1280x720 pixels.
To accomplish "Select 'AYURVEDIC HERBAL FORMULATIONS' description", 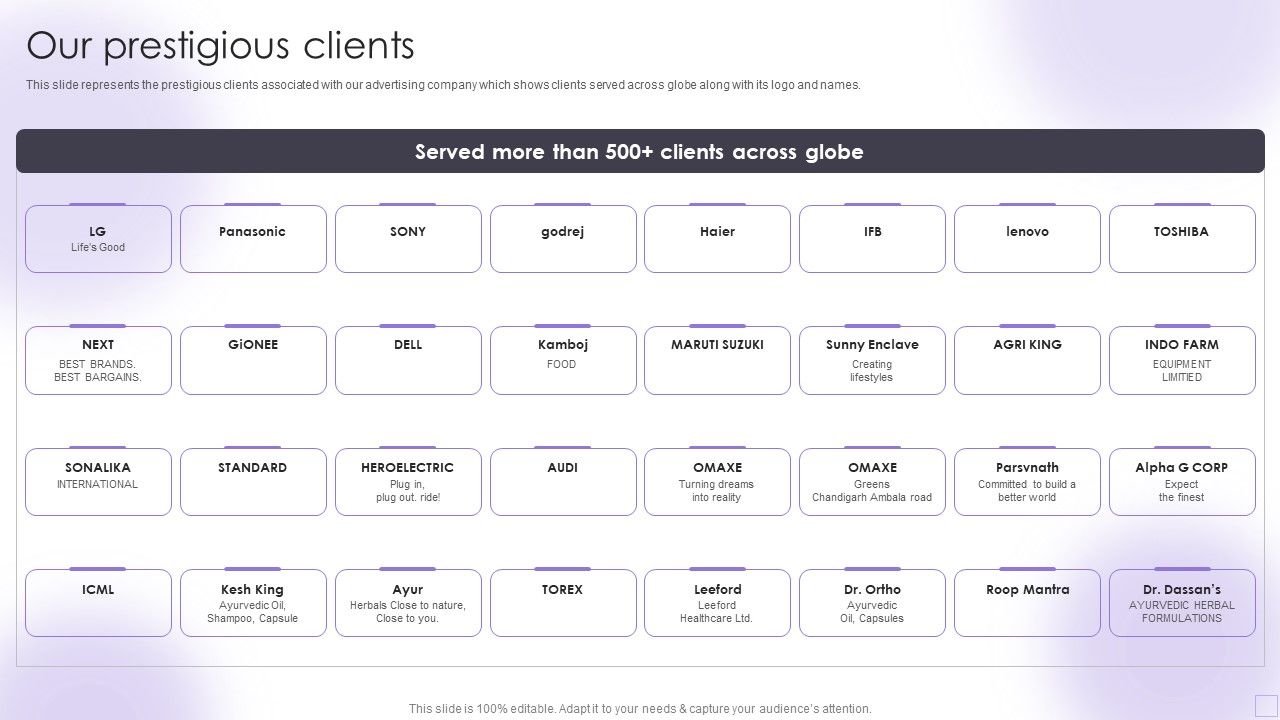I will point(1181,612).
